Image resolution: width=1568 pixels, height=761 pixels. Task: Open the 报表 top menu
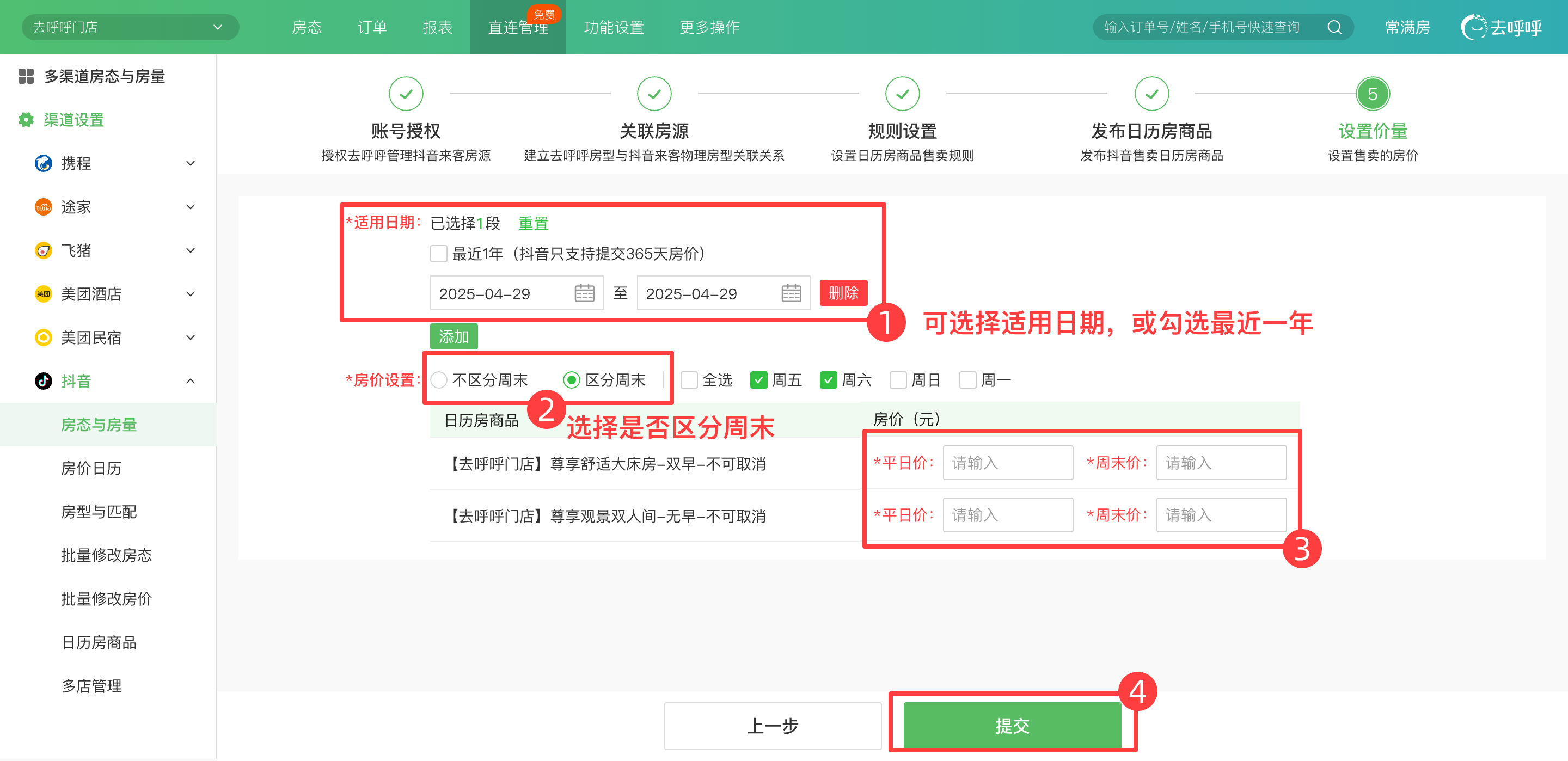437,27
